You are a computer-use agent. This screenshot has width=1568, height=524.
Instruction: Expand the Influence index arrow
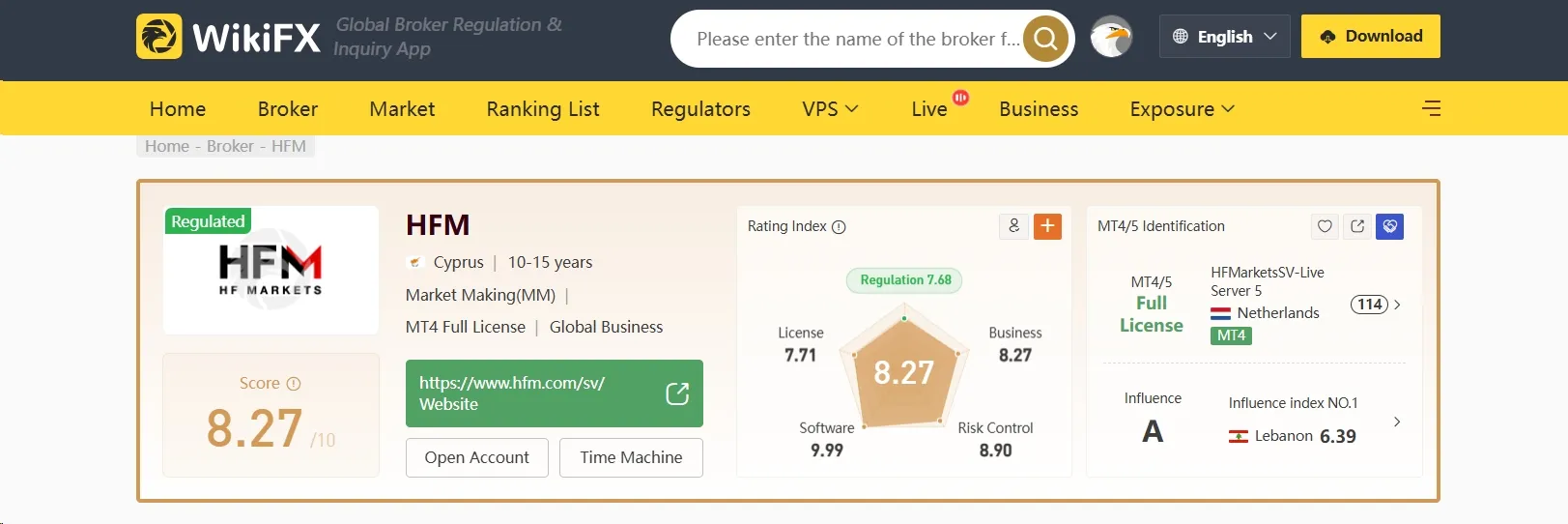click(1397, 422)
